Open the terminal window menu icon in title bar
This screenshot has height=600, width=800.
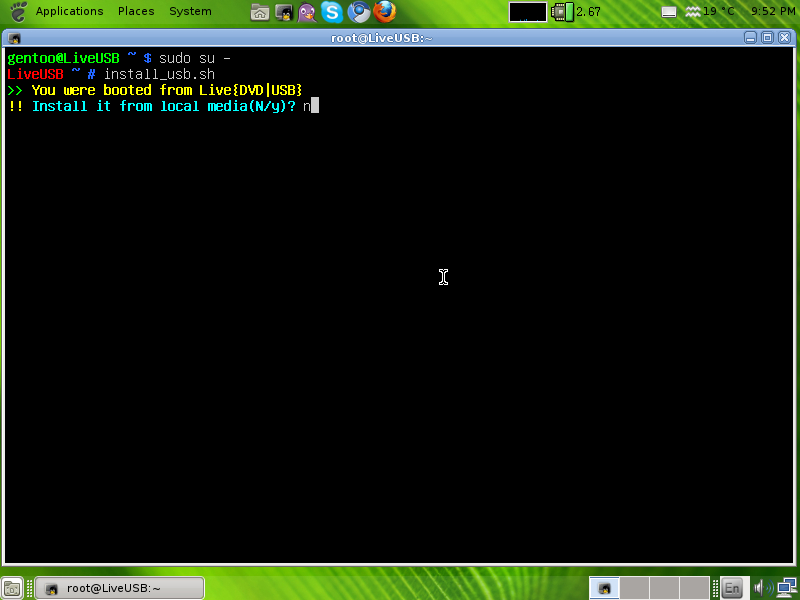click(x=15, y=37)
